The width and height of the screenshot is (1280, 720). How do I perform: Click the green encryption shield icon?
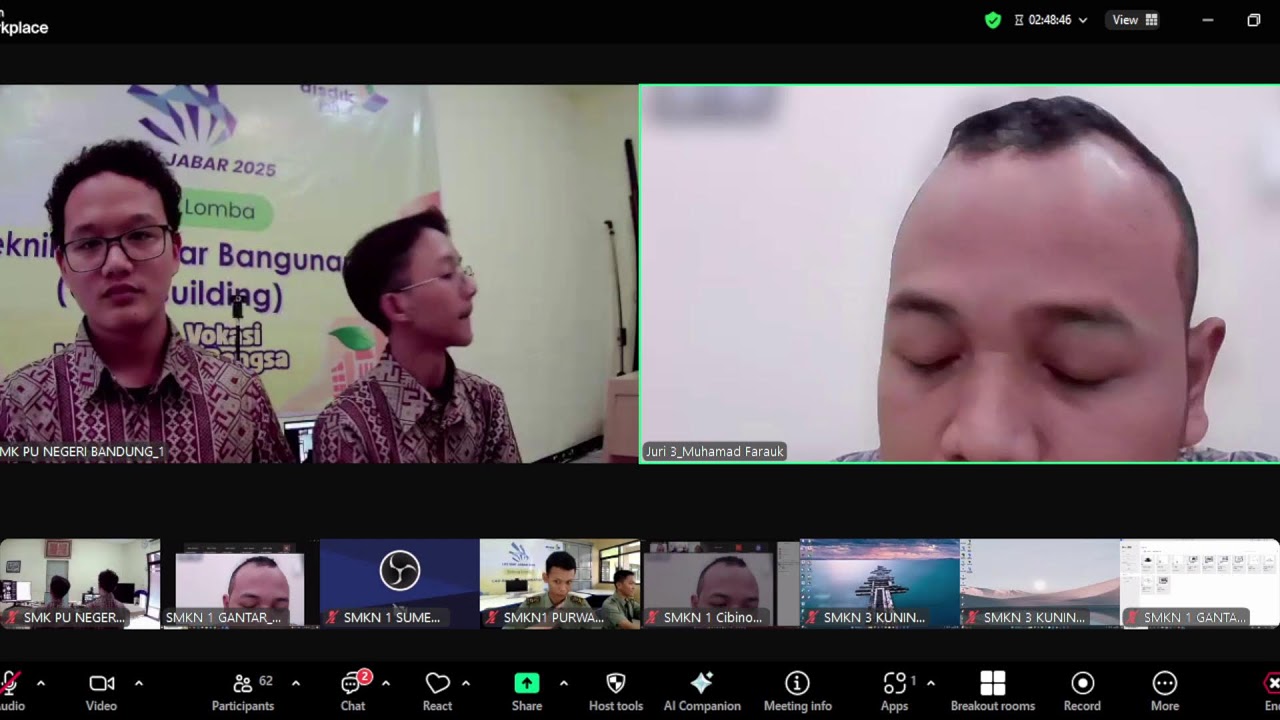(x=993, y=20)
